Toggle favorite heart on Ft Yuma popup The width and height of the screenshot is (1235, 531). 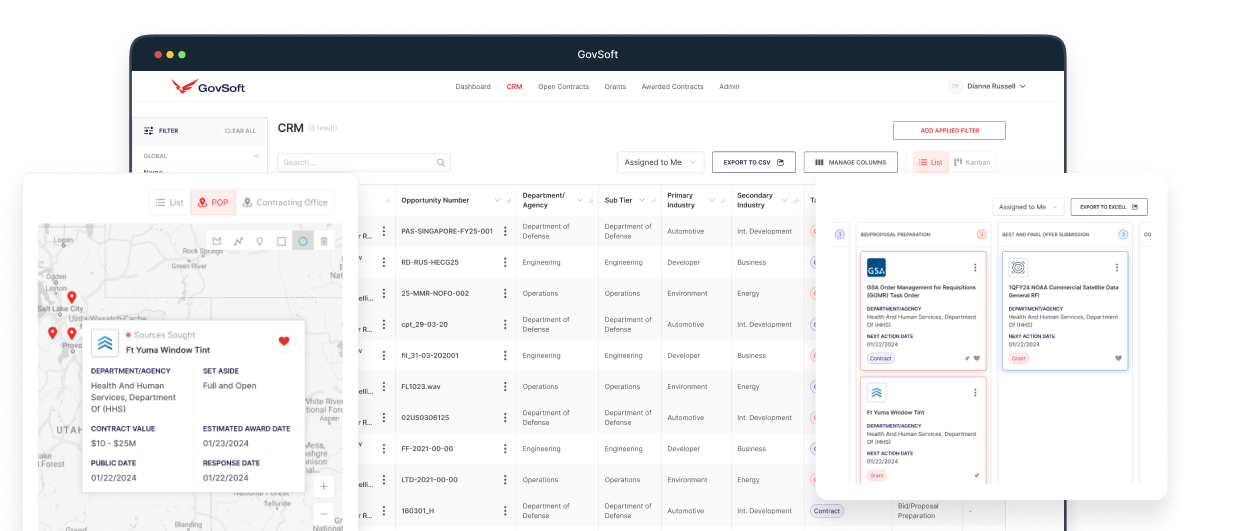tap(284, 341)
